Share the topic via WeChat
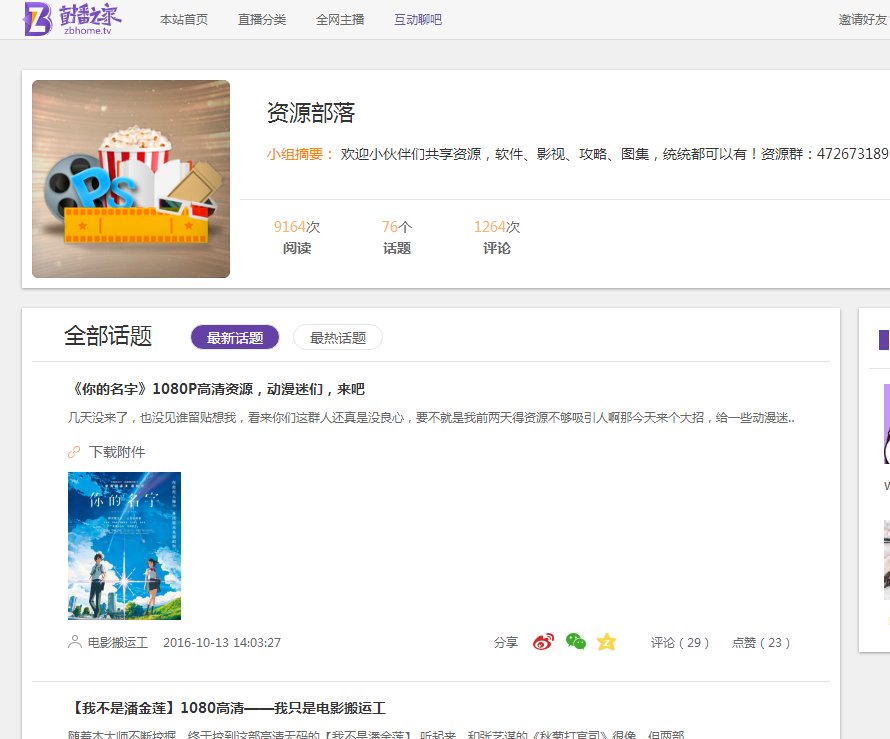Viewport: 890px width, 739px height. tap(574, 642)
